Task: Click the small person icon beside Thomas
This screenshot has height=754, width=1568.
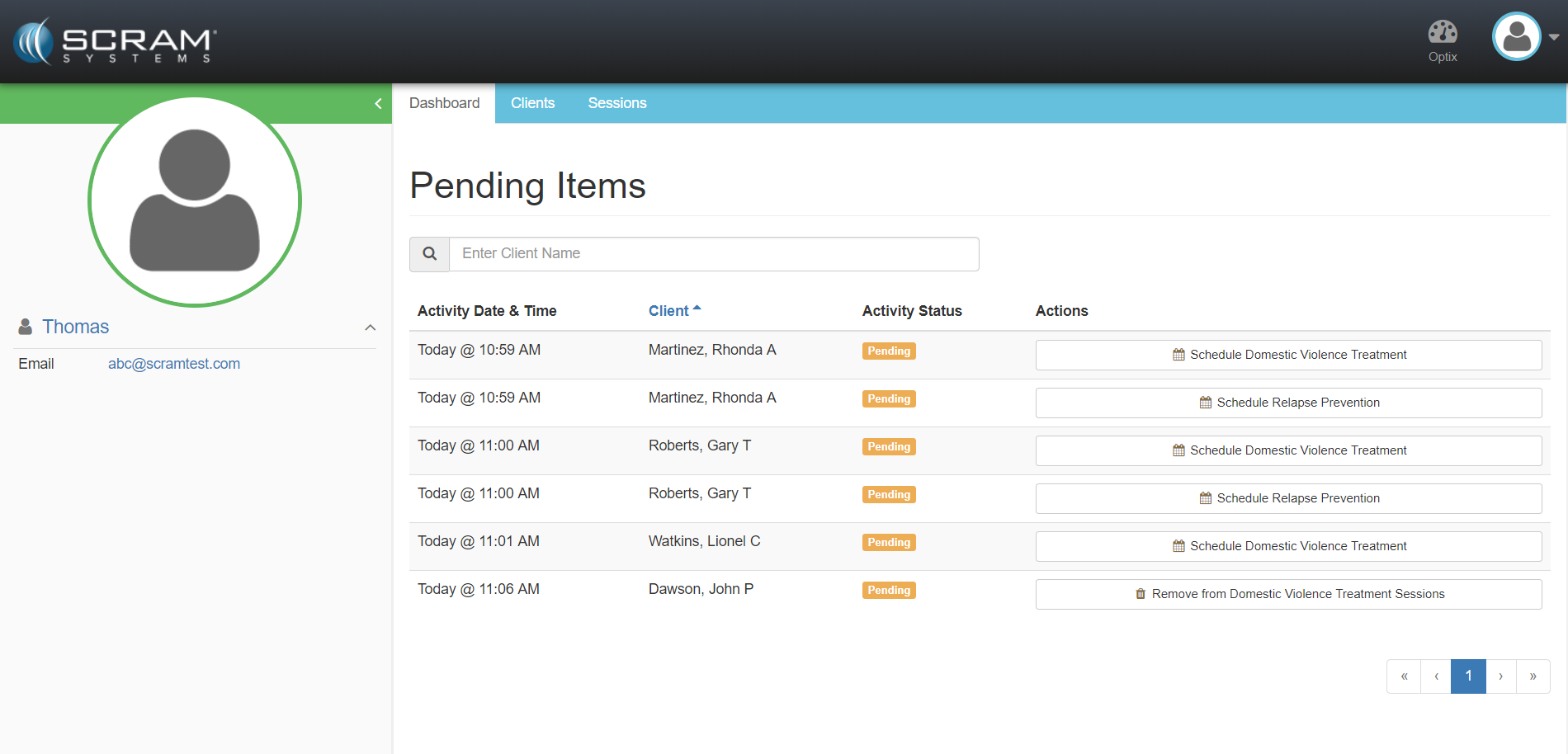Action: coord(26,327)
